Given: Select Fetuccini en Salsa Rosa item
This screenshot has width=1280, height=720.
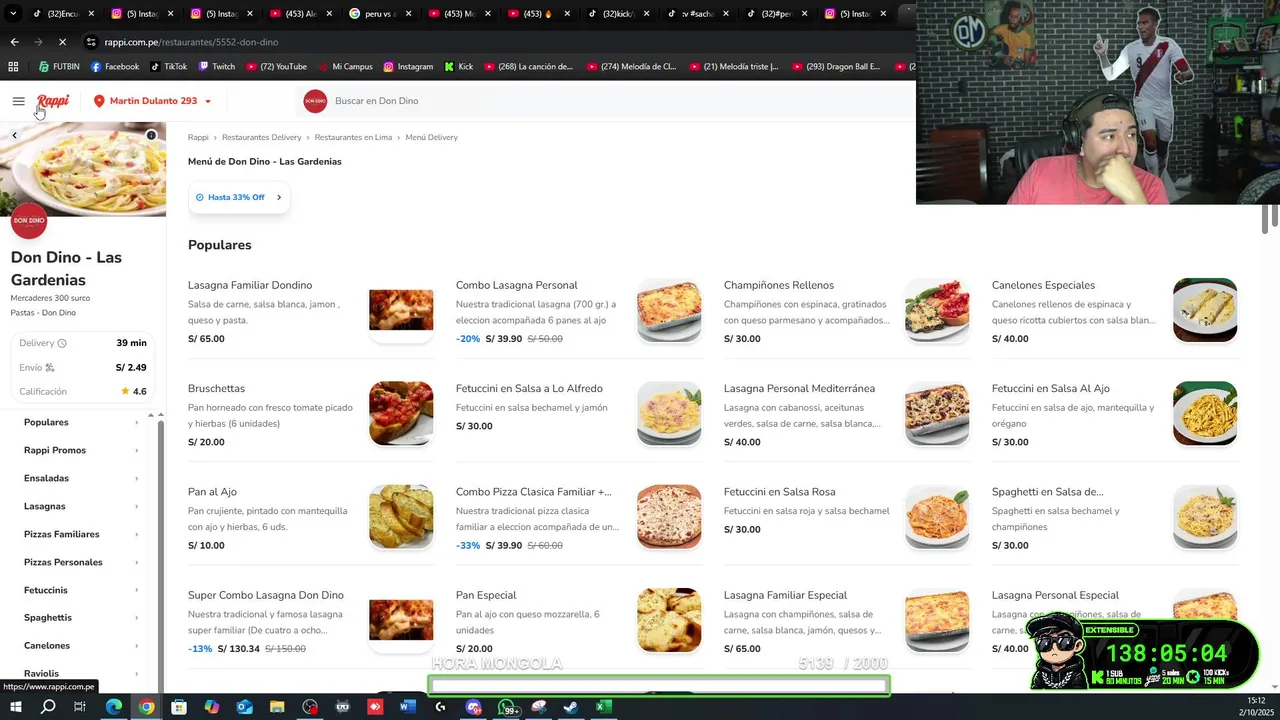Looking at the screenshot, I should (779, 492).
